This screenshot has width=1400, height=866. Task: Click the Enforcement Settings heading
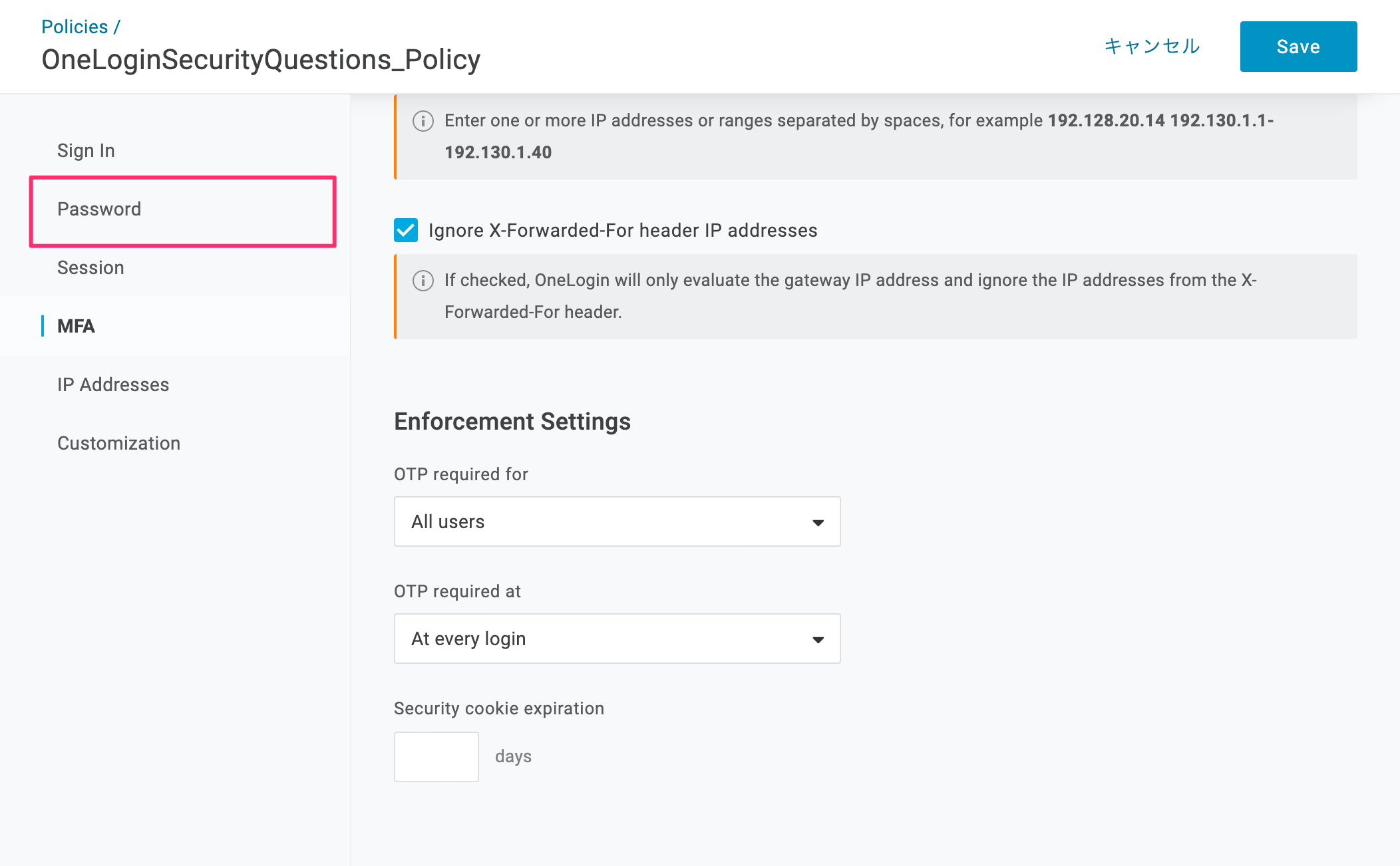pyautogui.click(x=512, y=422)
